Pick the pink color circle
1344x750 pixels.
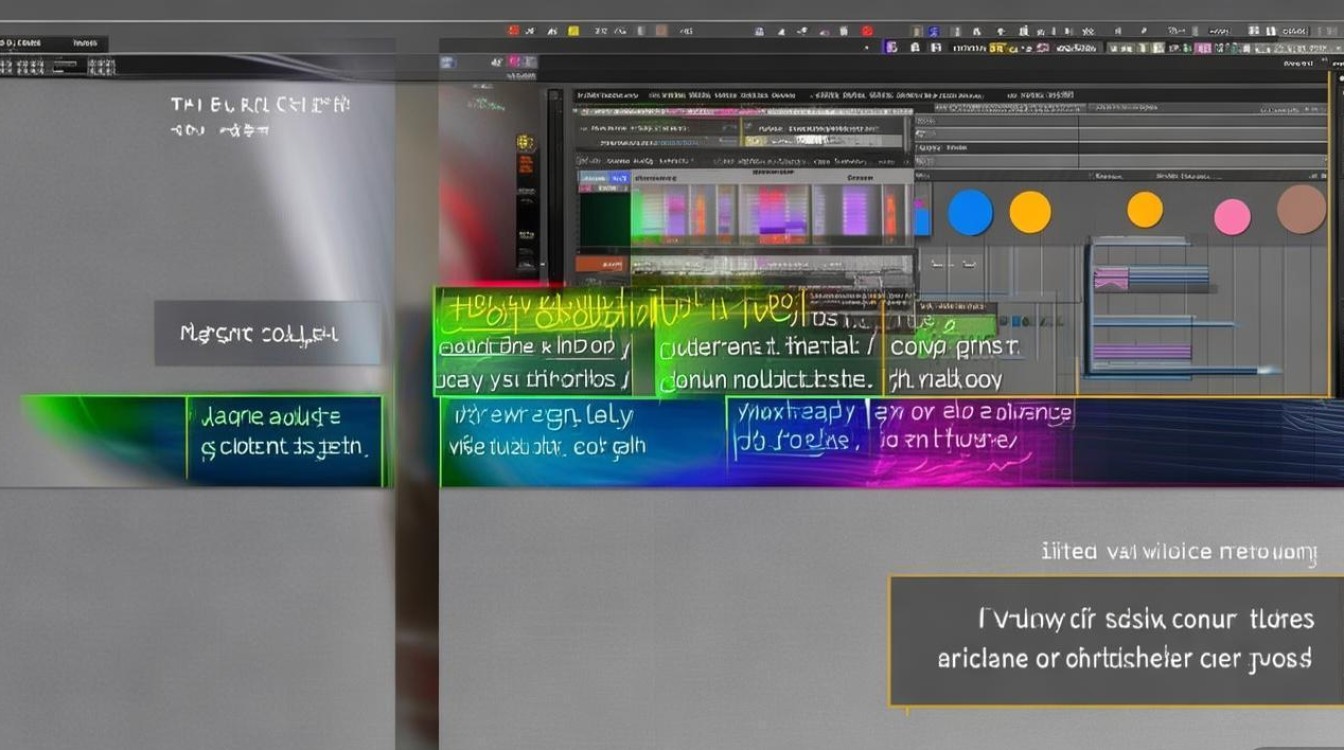1232,216
